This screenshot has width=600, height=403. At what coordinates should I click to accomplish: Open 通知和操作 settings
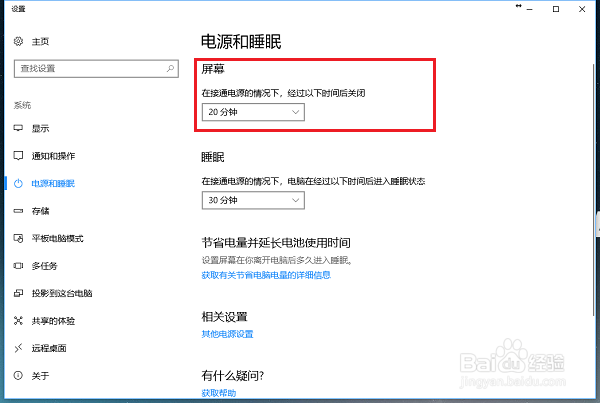click(53, 156)
